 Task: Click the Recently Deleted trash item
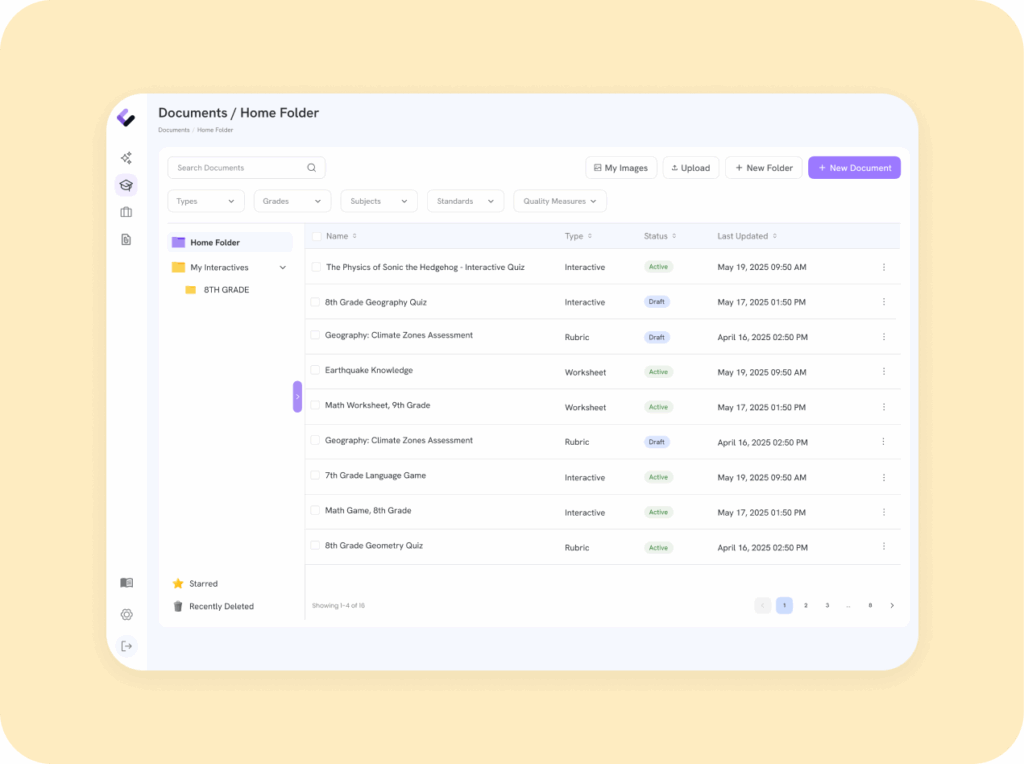(221, 606)
